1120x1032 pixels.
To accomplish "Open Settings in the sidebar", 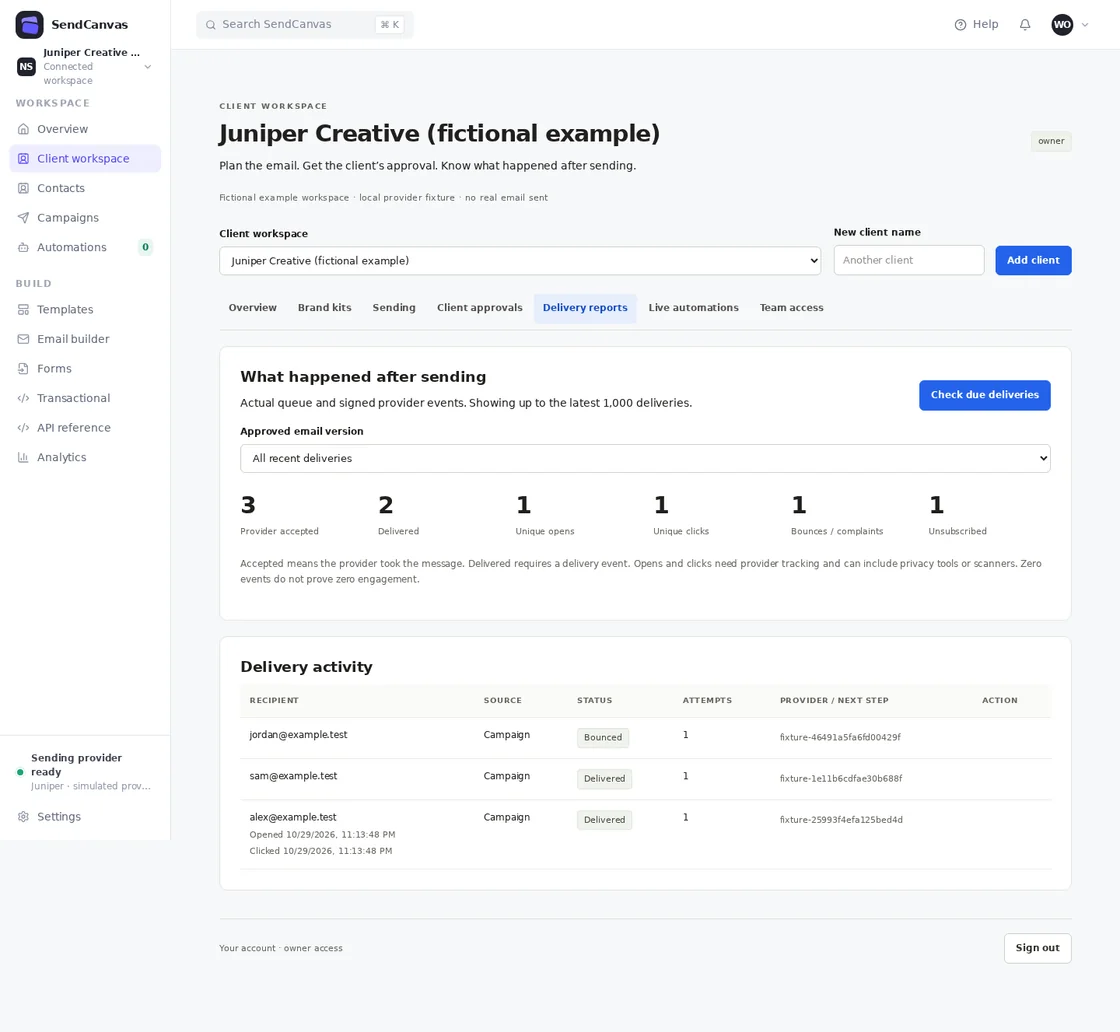I will (85, 816).
